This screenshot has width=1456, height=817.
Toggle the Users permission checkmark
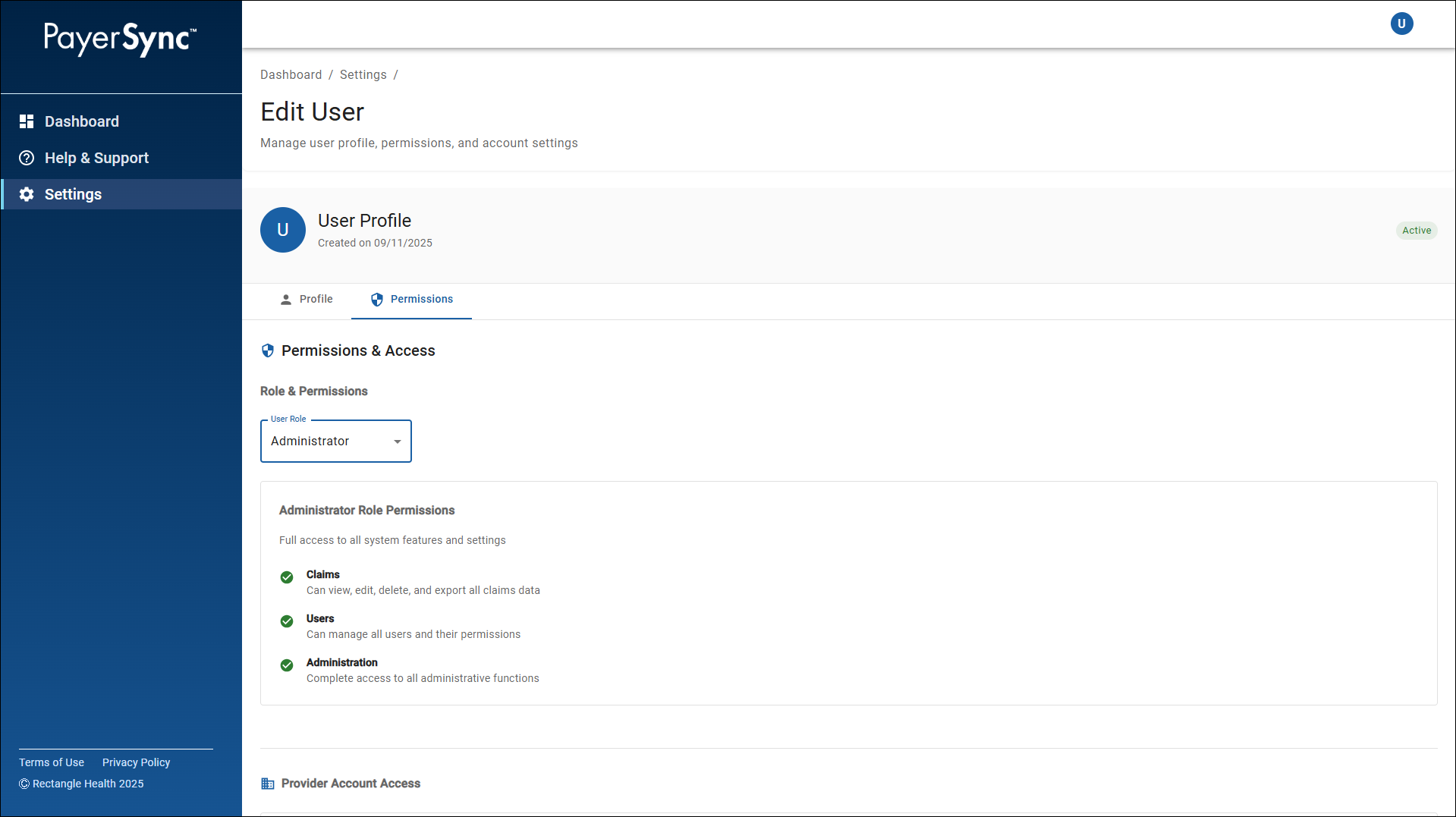pos(287,621)
